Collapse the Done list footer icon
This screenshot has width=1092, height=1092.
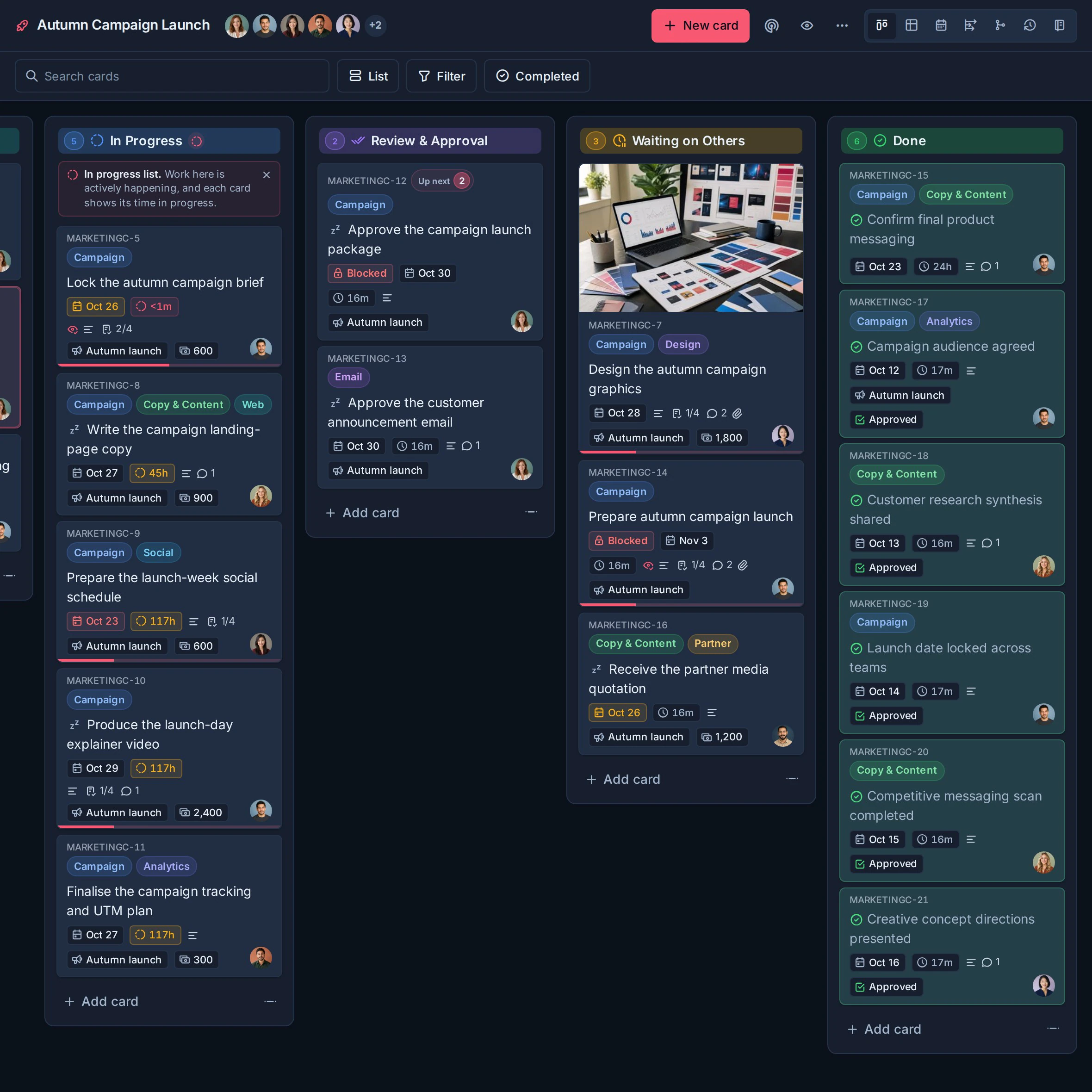pyautogui.click(x=1053, y=1029)
